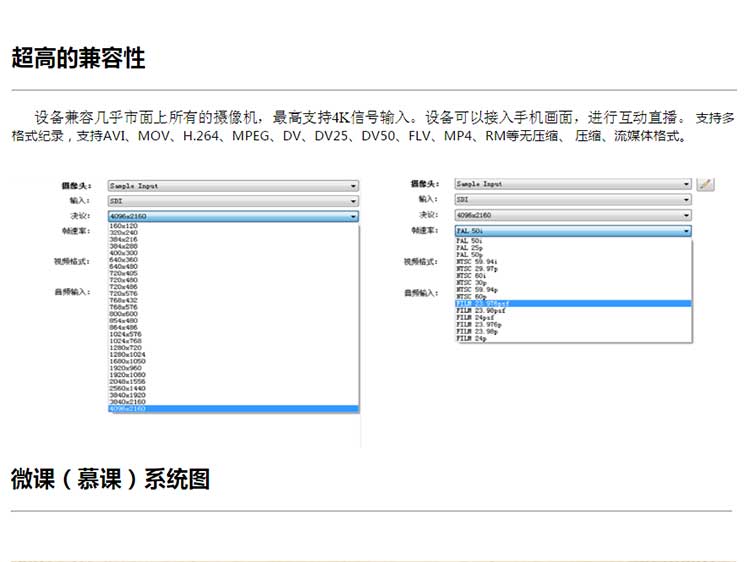Expand the right panel's SDI input dropdown
This screenshot has width=750, height=562.
click(x=572, y=199)
